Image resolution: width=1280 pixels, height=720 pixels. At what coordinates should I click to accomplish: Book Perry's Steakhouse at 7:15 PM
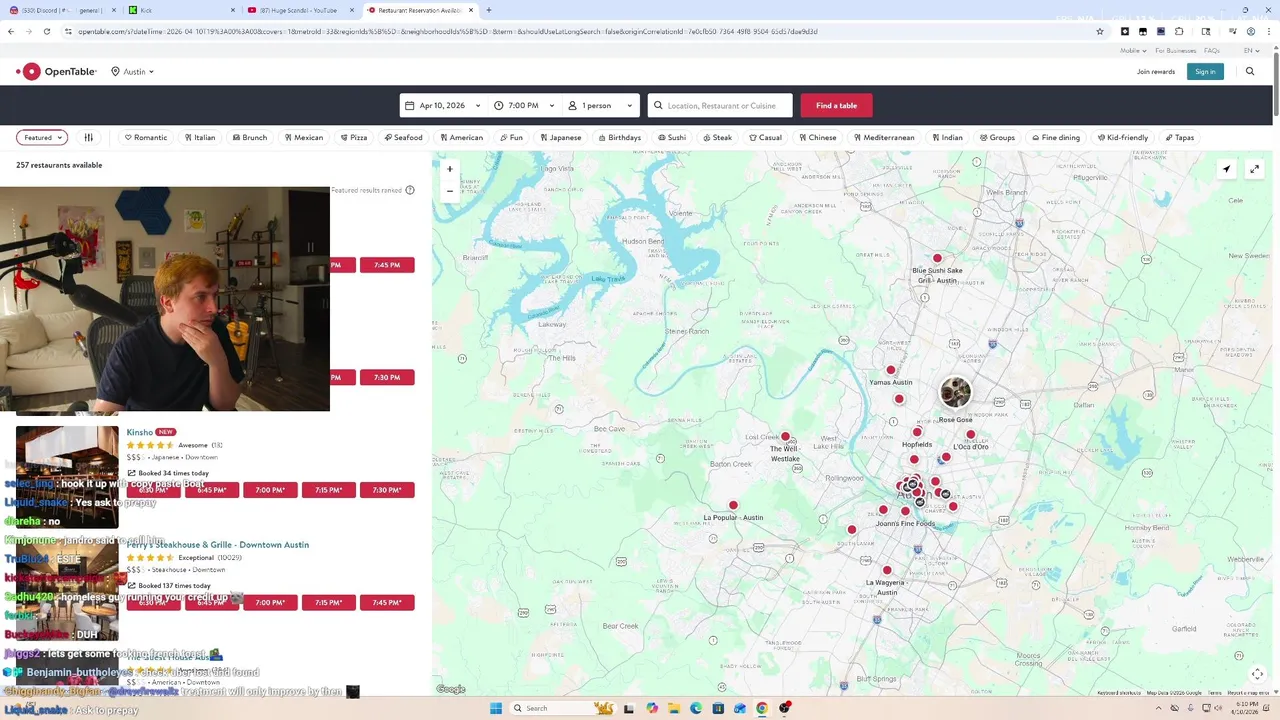328,602
